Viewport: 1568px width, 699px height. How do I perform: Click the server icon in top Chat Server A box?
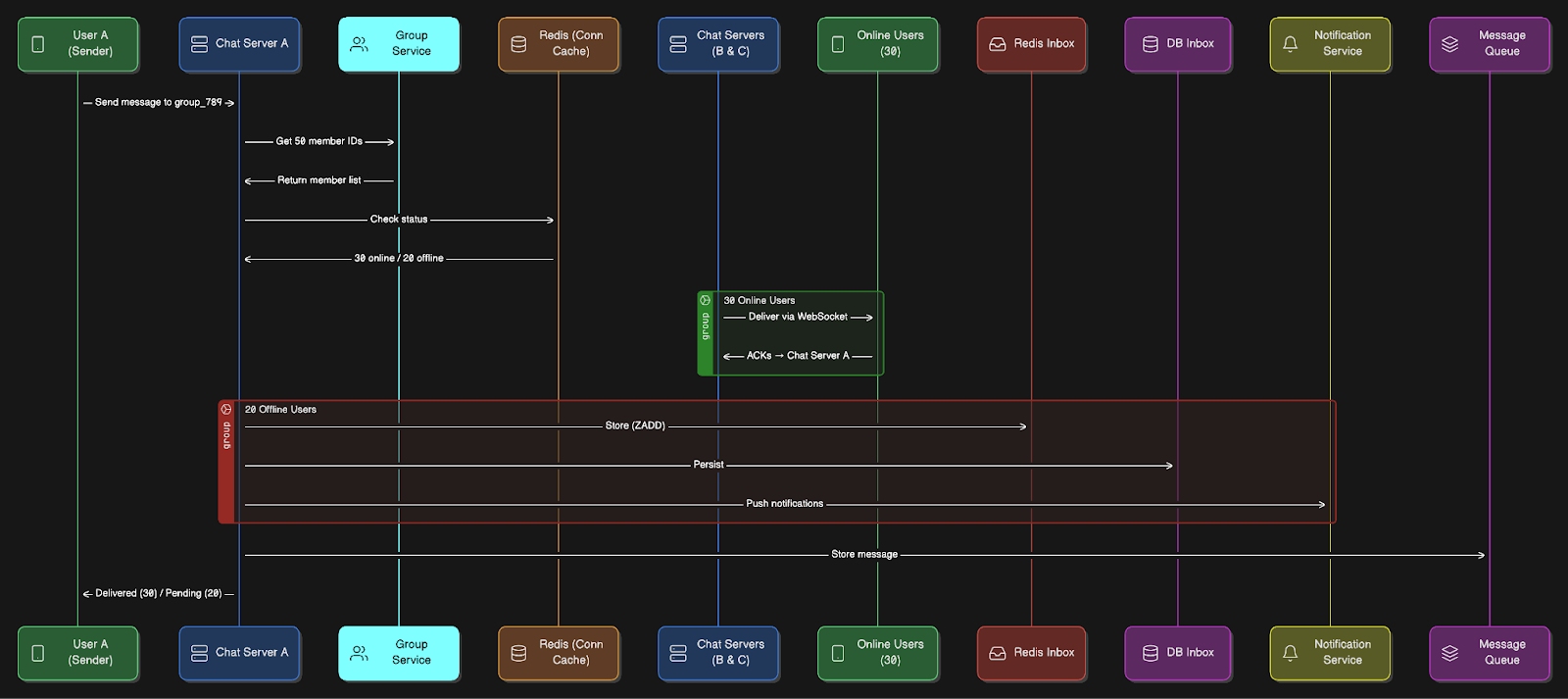pos(199,44)
